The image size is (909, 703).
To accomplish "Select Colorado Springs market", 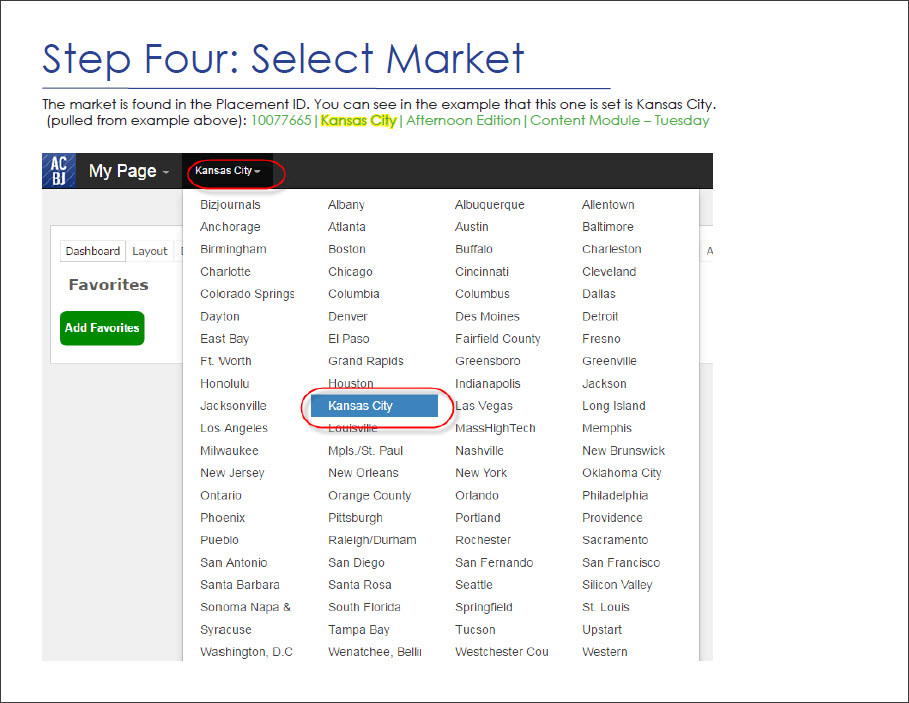I will [x=247, y=294].
